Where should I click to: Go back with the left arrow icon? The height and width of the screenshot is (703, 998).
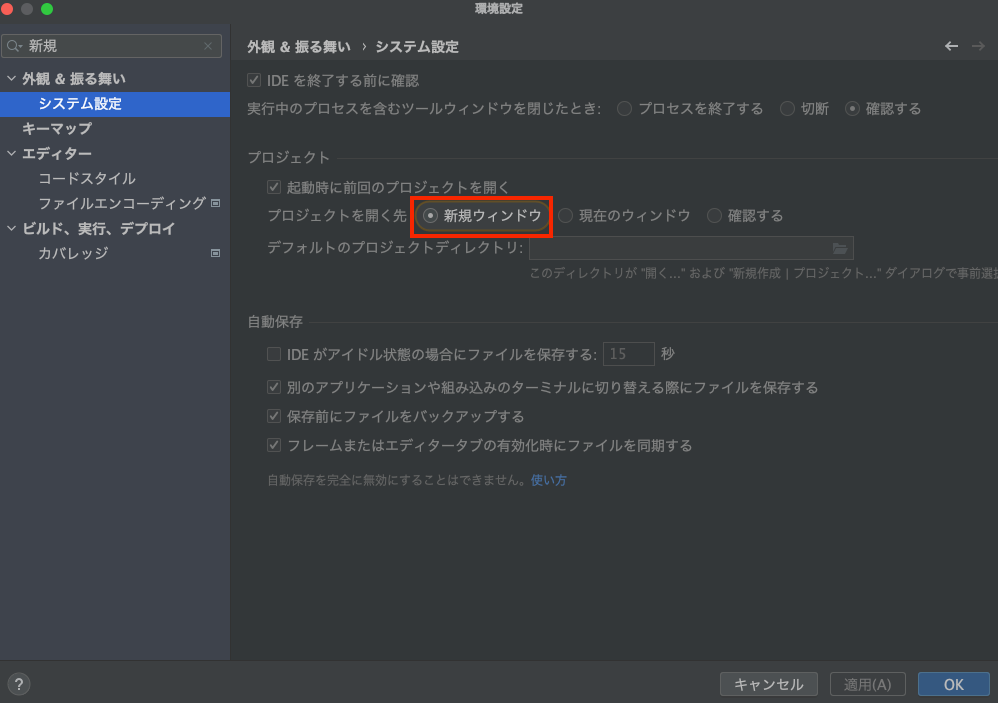pos(952,46)
